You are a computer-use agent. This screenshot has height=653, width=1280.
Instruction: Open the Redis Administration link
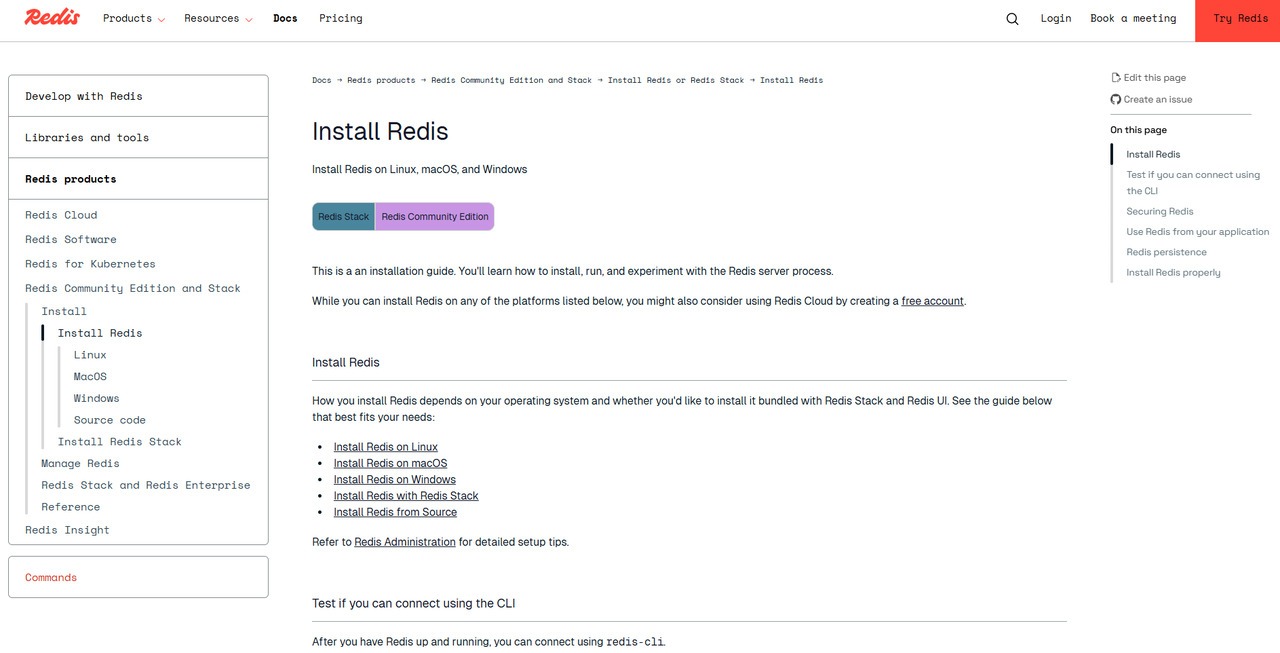click(405, 542)
